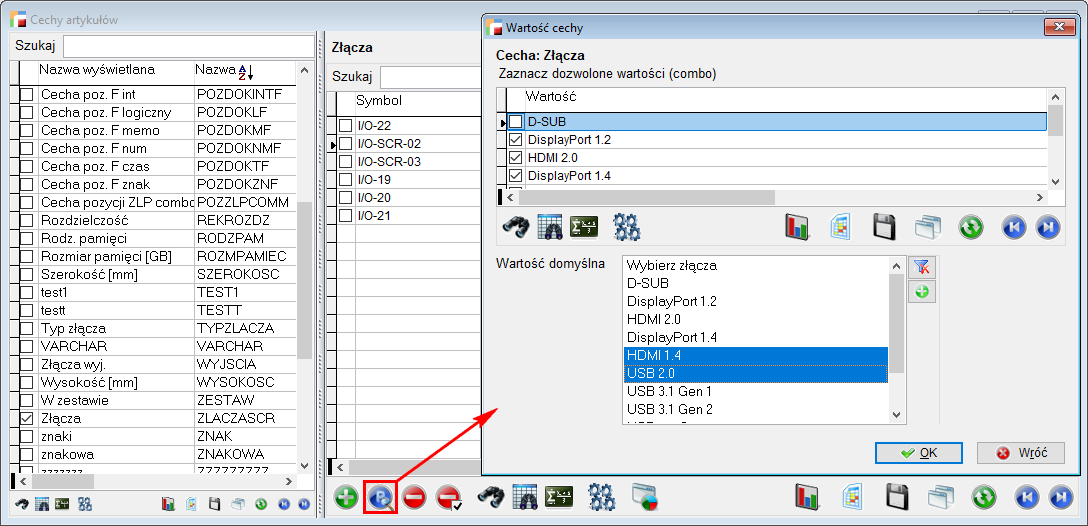Check the I/O-22 row checkbox

point(346,126)
